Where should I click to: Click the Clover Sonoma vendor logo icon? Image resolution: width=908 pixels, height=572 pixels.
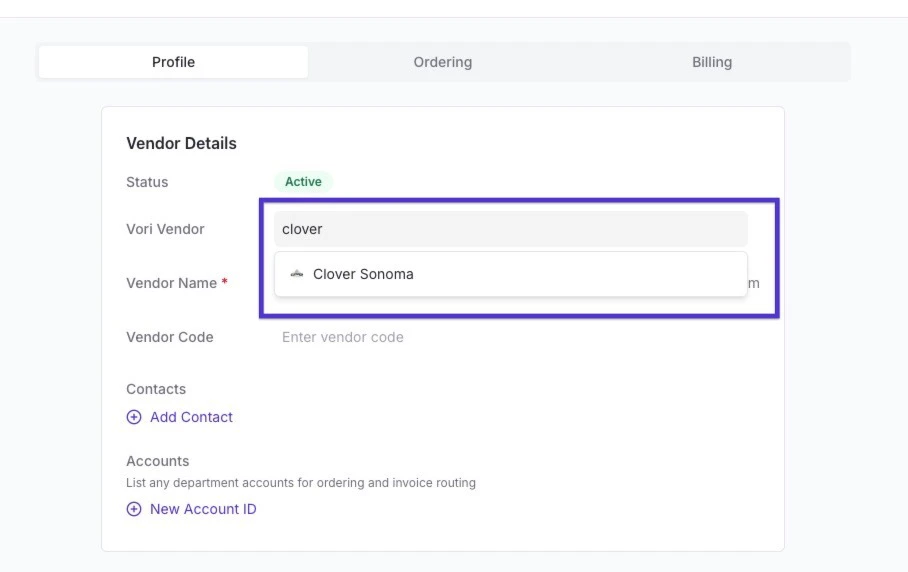point(296,274)
